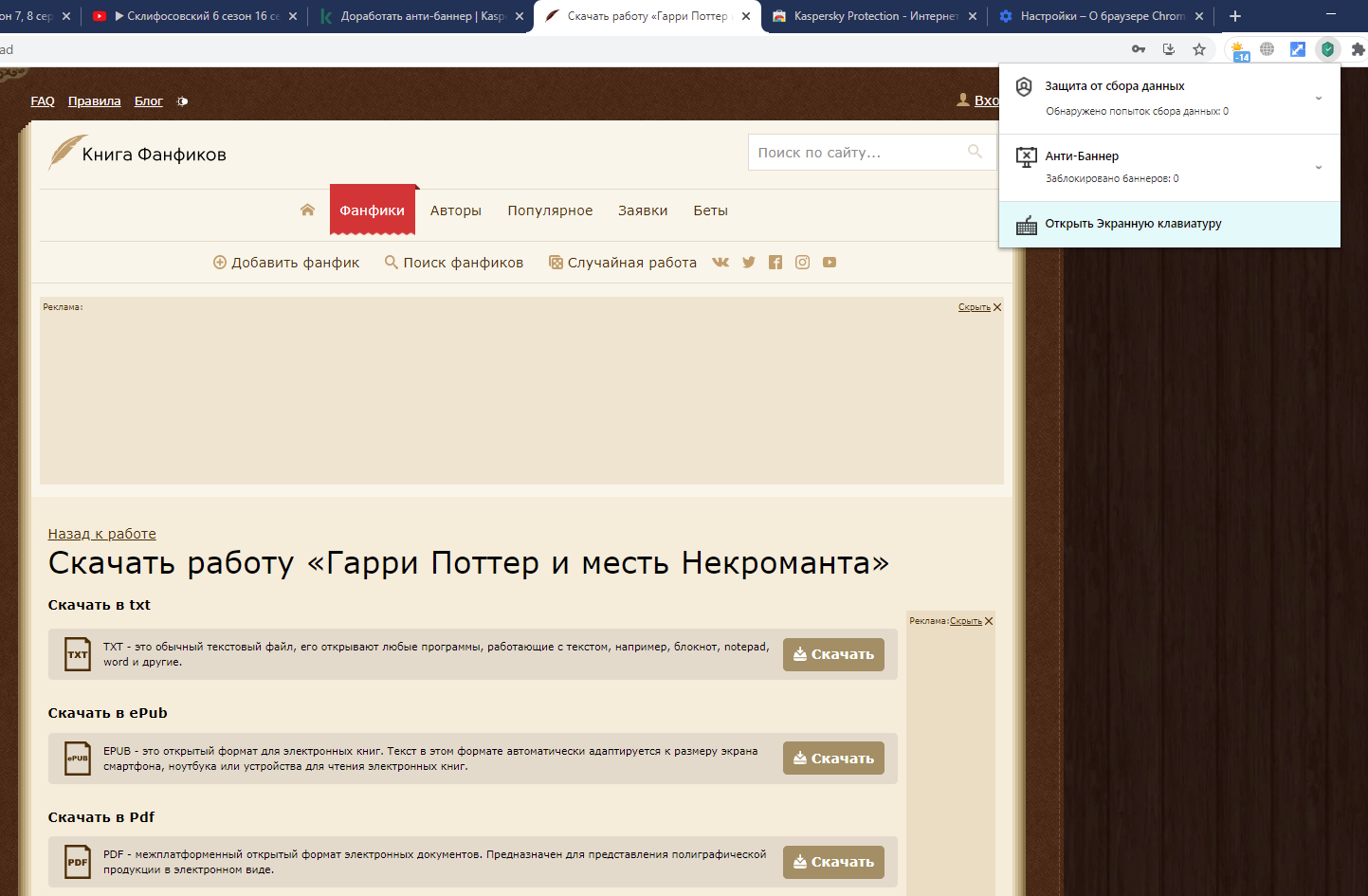
Task: Click the Анти-Баннер monitor icon
Action: (x=1026, y=157)
